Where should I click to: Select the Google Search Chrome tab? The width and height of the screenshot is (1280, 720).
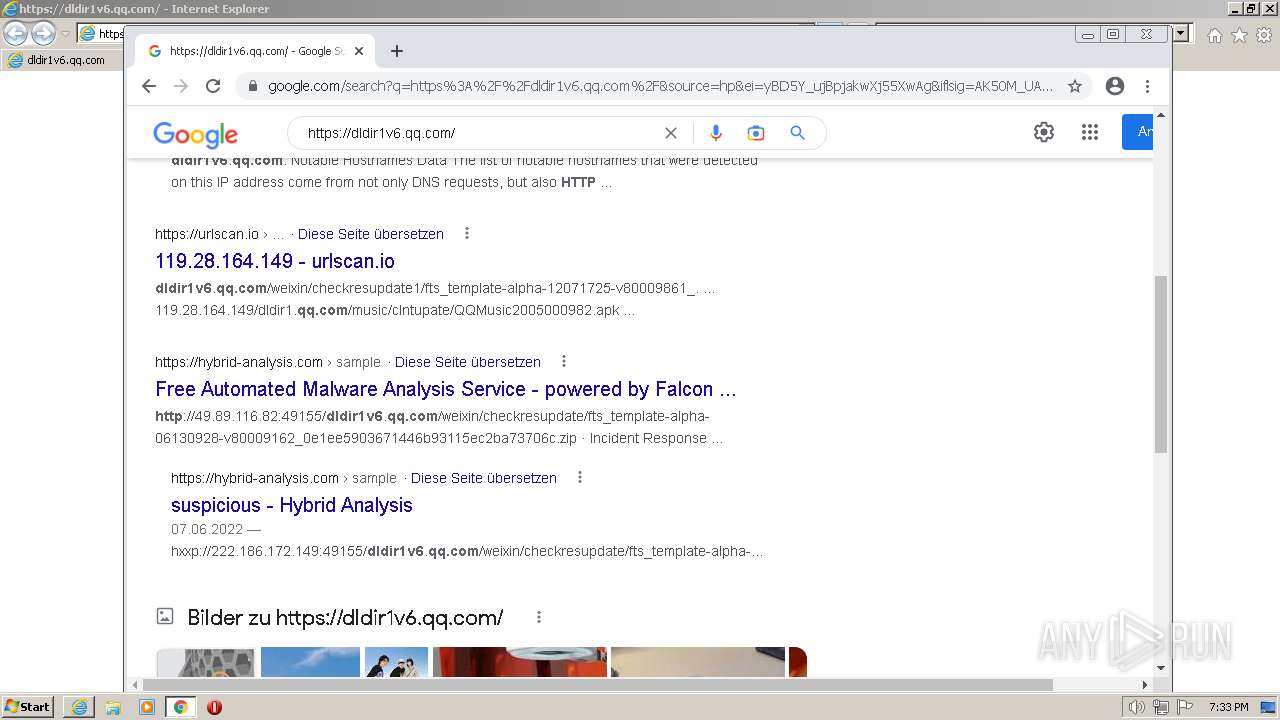253,51
